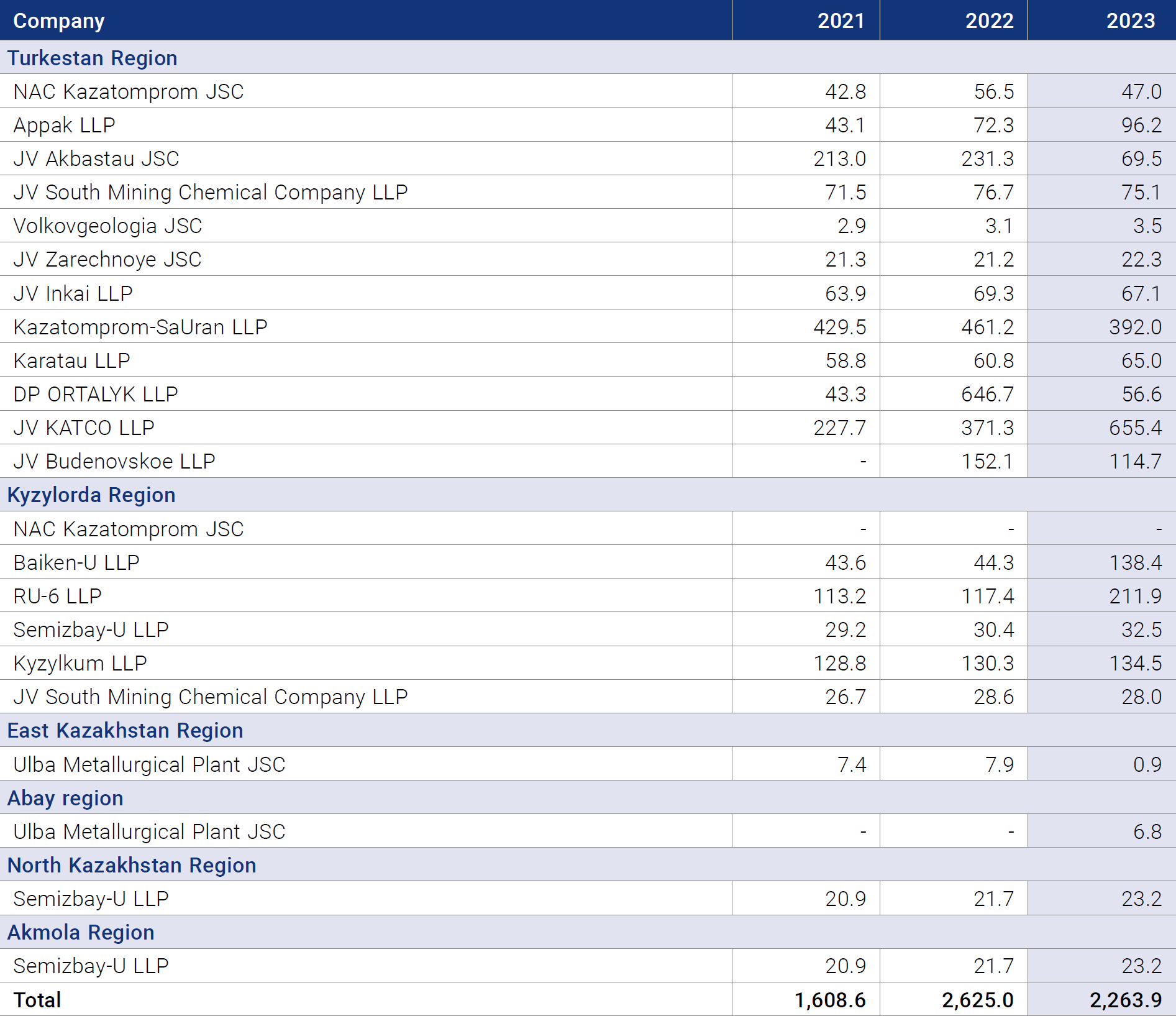The width and height of the screenshot is (1176, 1016).
Task: Select Ulba Metallurgical 2021 value 7.4
Action: (x=852, y=764)
